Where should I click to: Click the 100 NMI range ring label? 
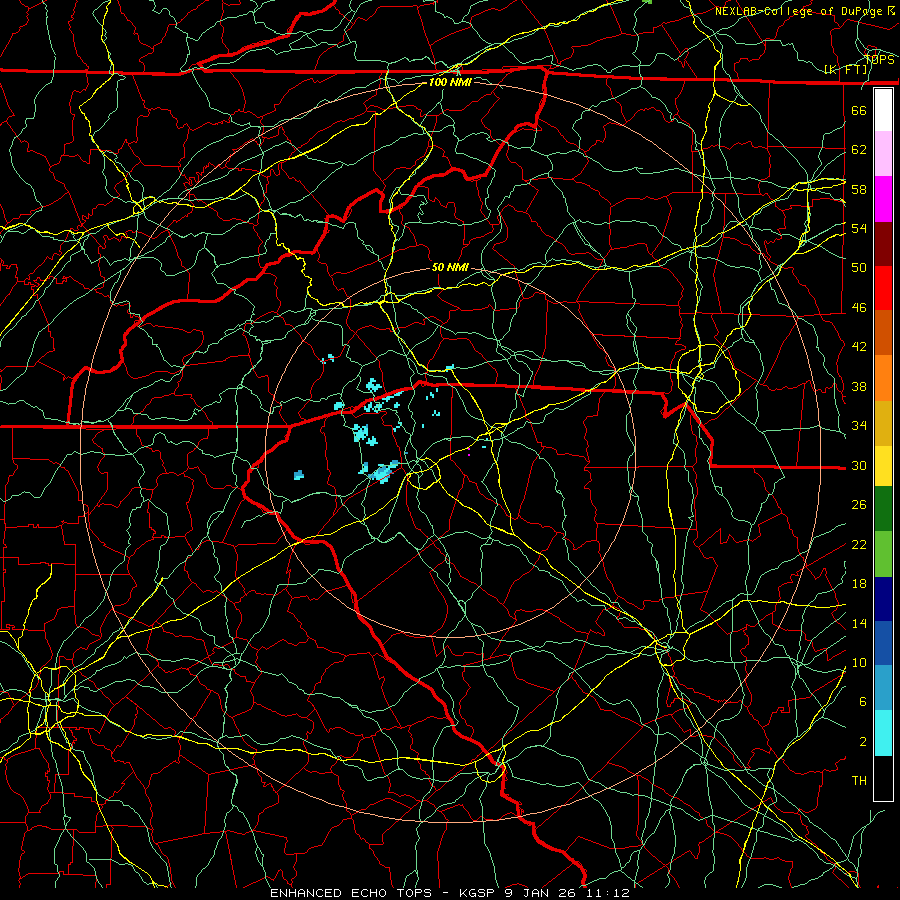[450, 82]
